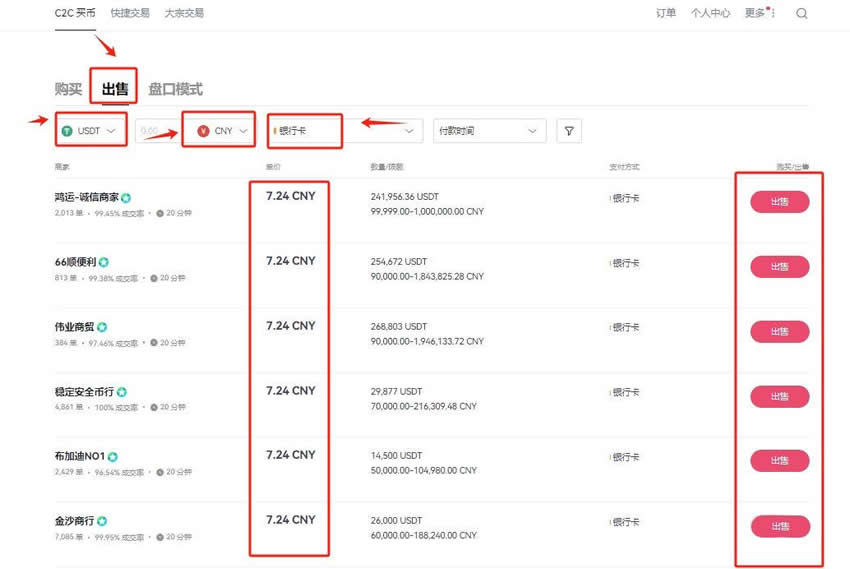This screenshot has width=850, height=569.
Task: Click 出售 button for 稳定安全币行
Action: [x=780, y=397]
